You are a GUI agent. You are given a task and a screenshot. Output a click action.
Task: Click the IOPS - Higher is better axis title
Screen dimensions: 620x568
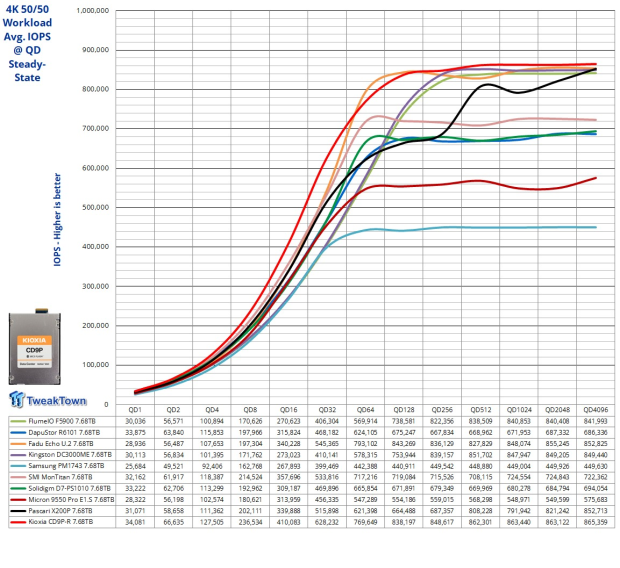tap(57, 220)
